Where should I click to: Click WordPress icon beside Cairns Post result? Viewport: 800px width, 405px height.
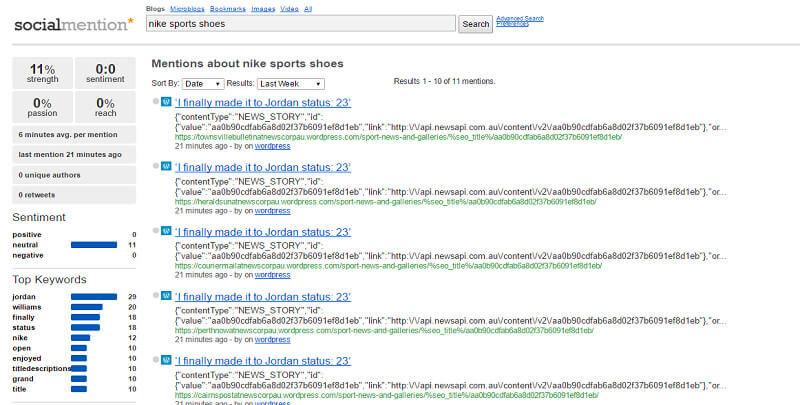coord(166,360)
